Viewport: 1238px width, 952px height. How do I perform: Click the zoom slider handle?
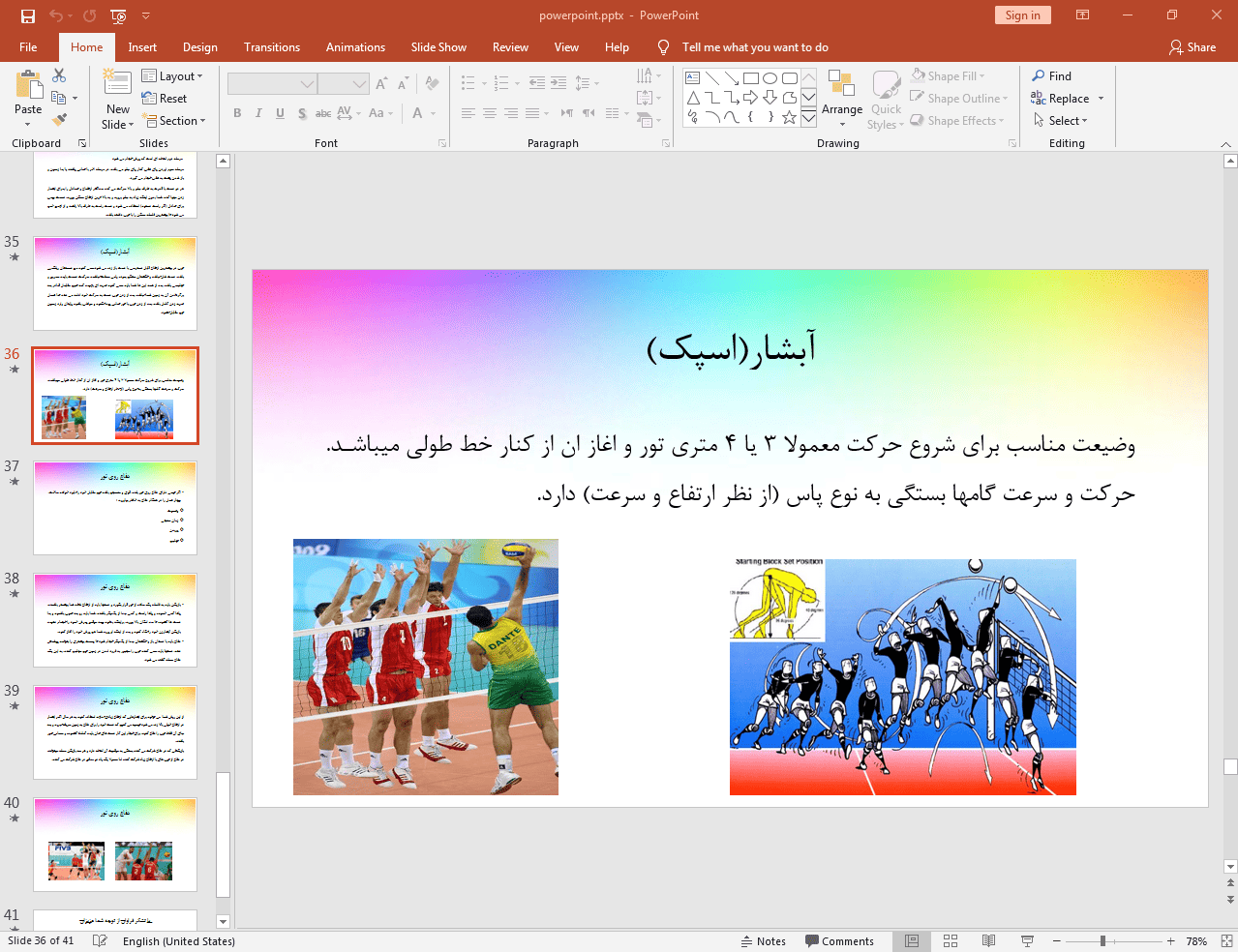pyautogui.click(x=1102, y=940)
